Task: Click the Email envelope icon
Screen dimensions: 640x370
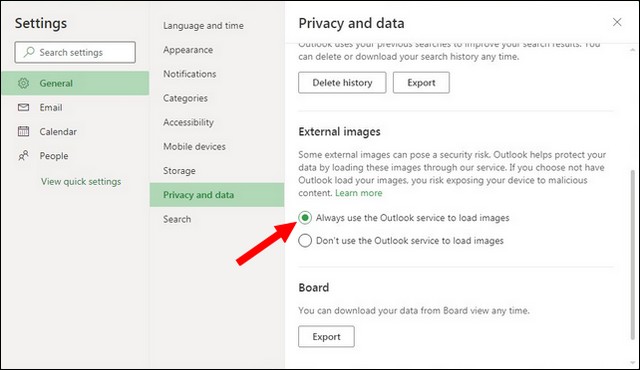Action: coord(23,107)
